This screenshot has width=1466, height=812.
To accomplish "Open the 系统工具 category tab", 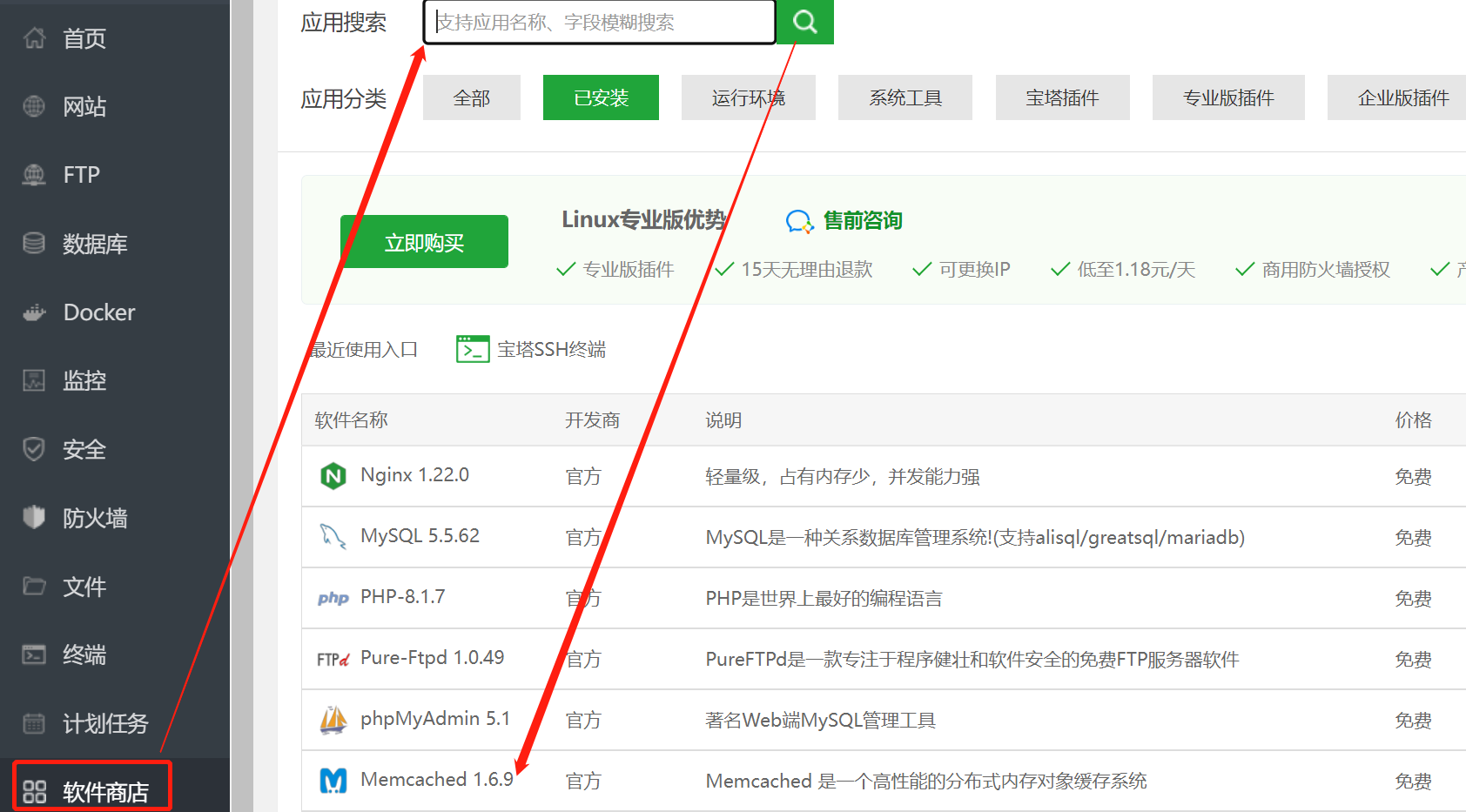I will 904,97.
